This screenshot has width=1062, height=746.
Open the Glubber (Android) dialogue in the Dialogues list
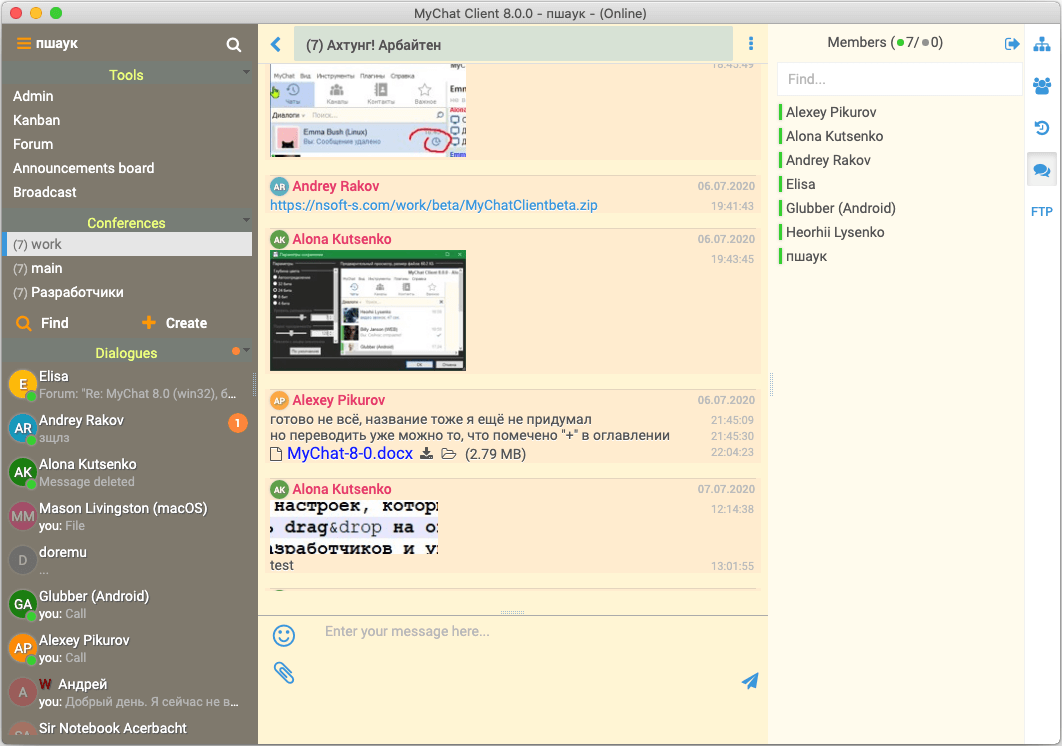129,604
